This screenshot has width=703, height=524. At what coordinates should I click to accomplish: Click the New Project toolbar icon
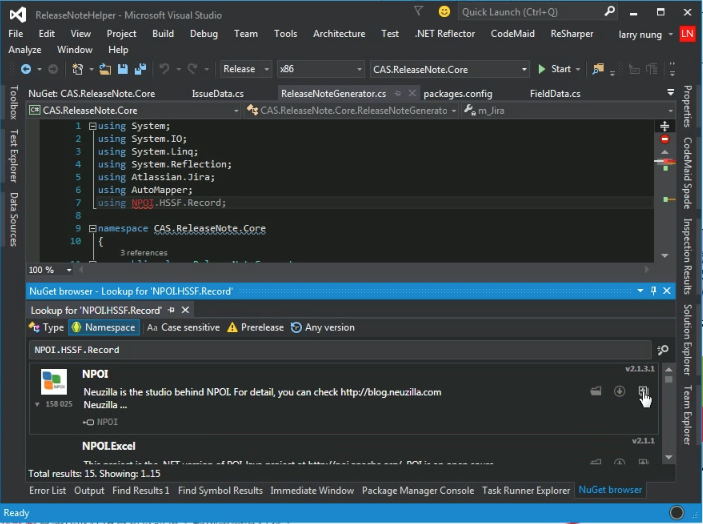pyautogui.click(x=78, y=69)
